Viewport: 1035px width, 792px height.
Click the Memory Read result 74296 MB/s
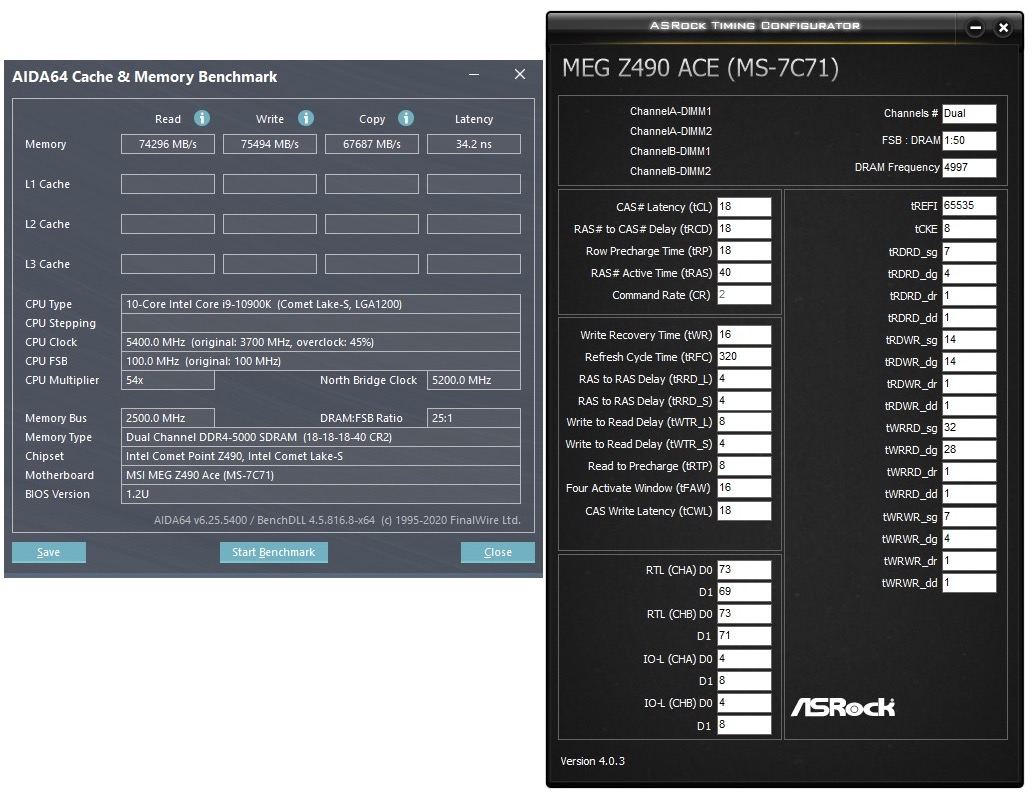pyautogui.click(x=168, y=144)
